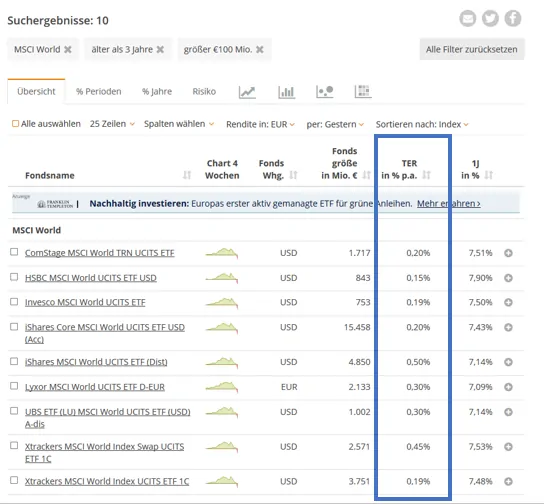Screen dimensions: 544x504
Task: Open Invesco MSCI World UCITS ETF link
Action: pyautogui.click(x=85, y=302)
